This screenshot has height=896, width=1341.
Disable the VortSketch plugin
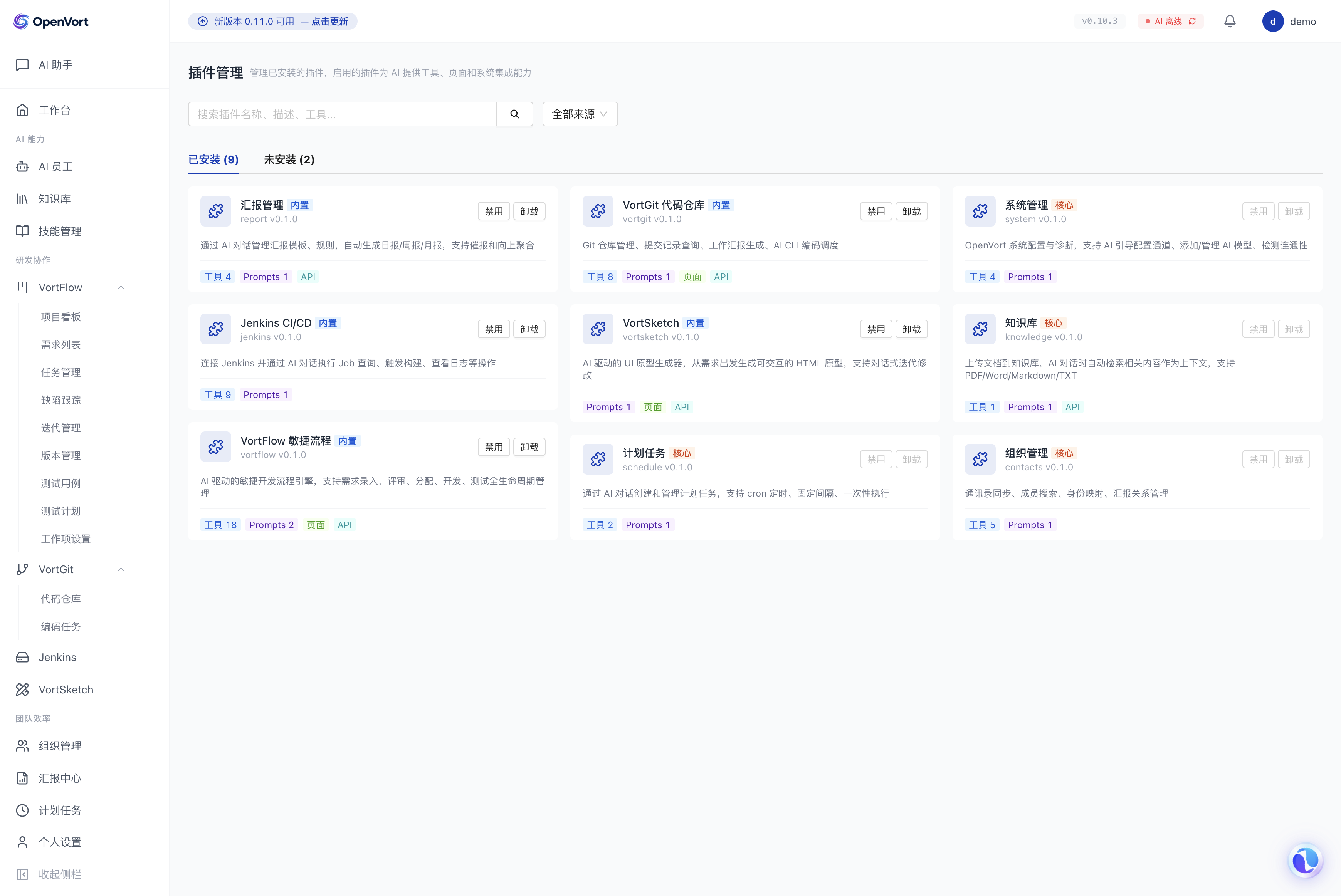(876, 329)
